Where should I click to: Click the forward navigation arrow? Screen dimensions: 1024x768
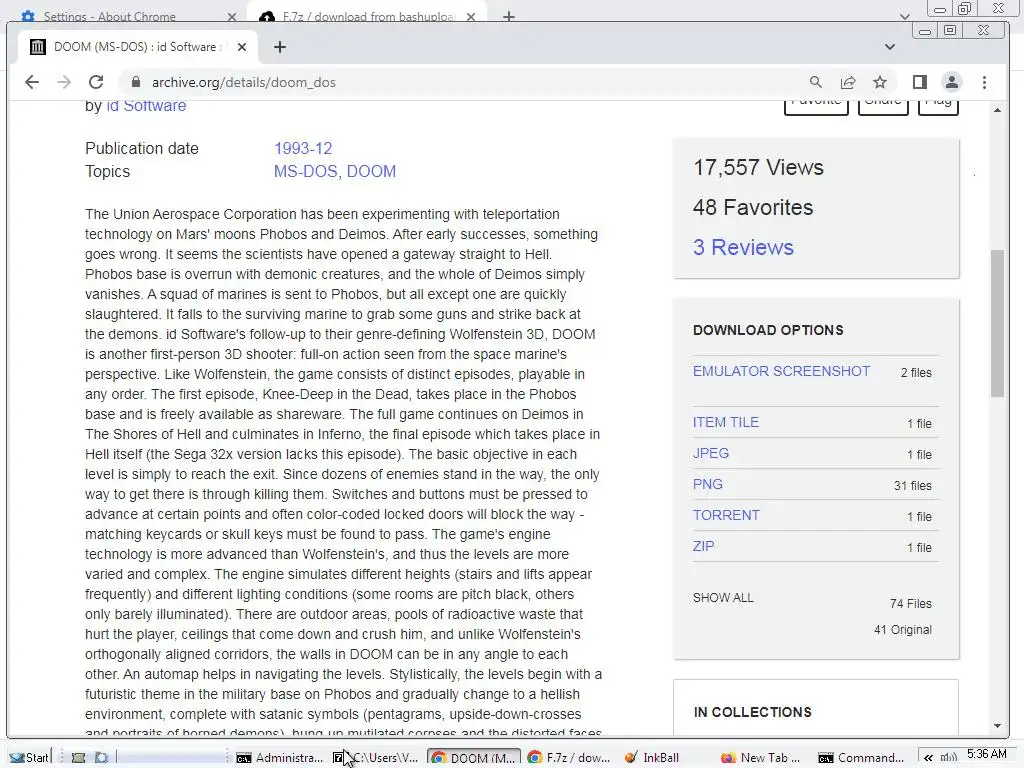(63, 82)
